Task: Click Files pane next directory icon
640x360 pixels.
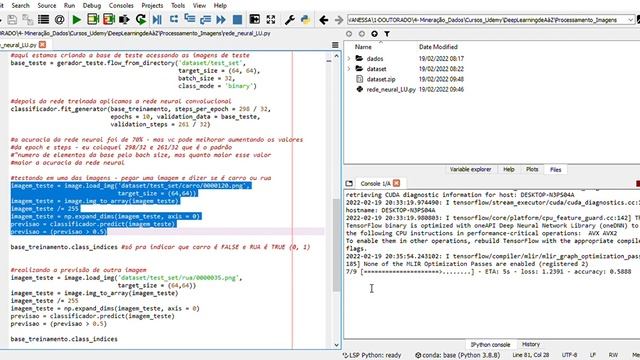Action: (362, 34)
